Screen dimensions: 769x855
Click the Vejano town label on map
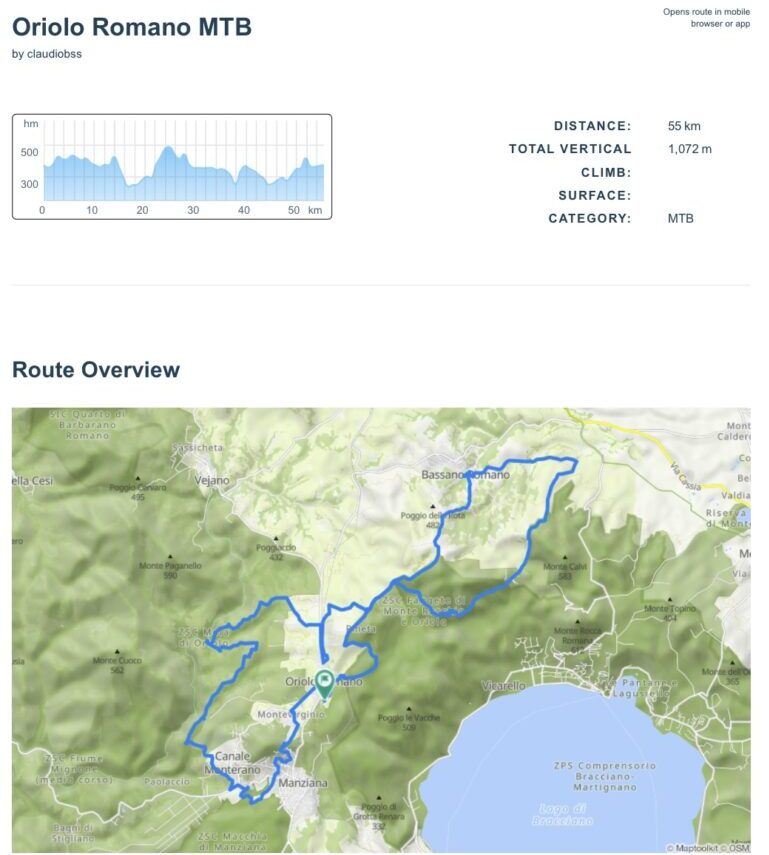[212, 480]
